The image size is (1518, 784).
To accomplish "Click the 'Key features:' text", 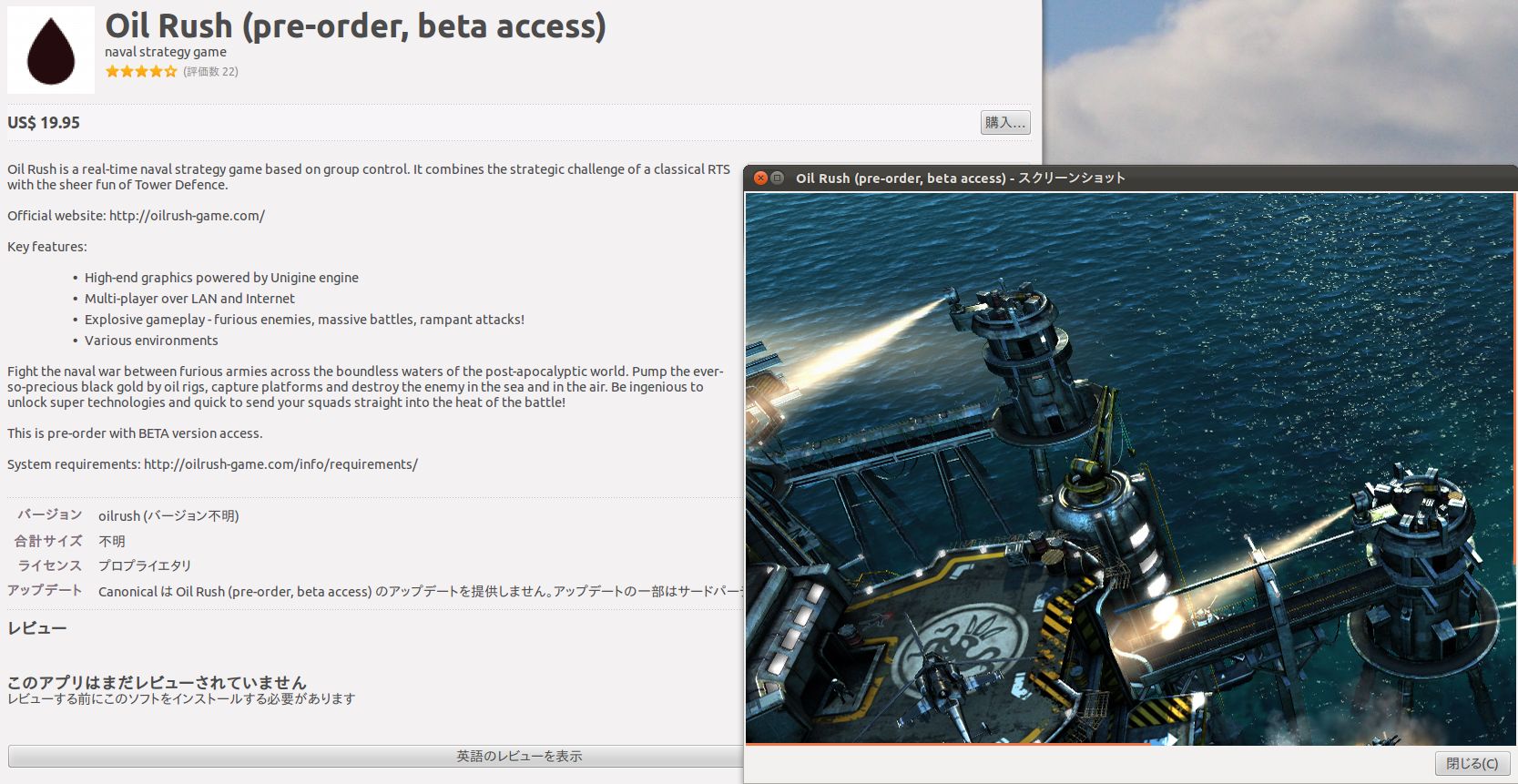I will point(47,247).
